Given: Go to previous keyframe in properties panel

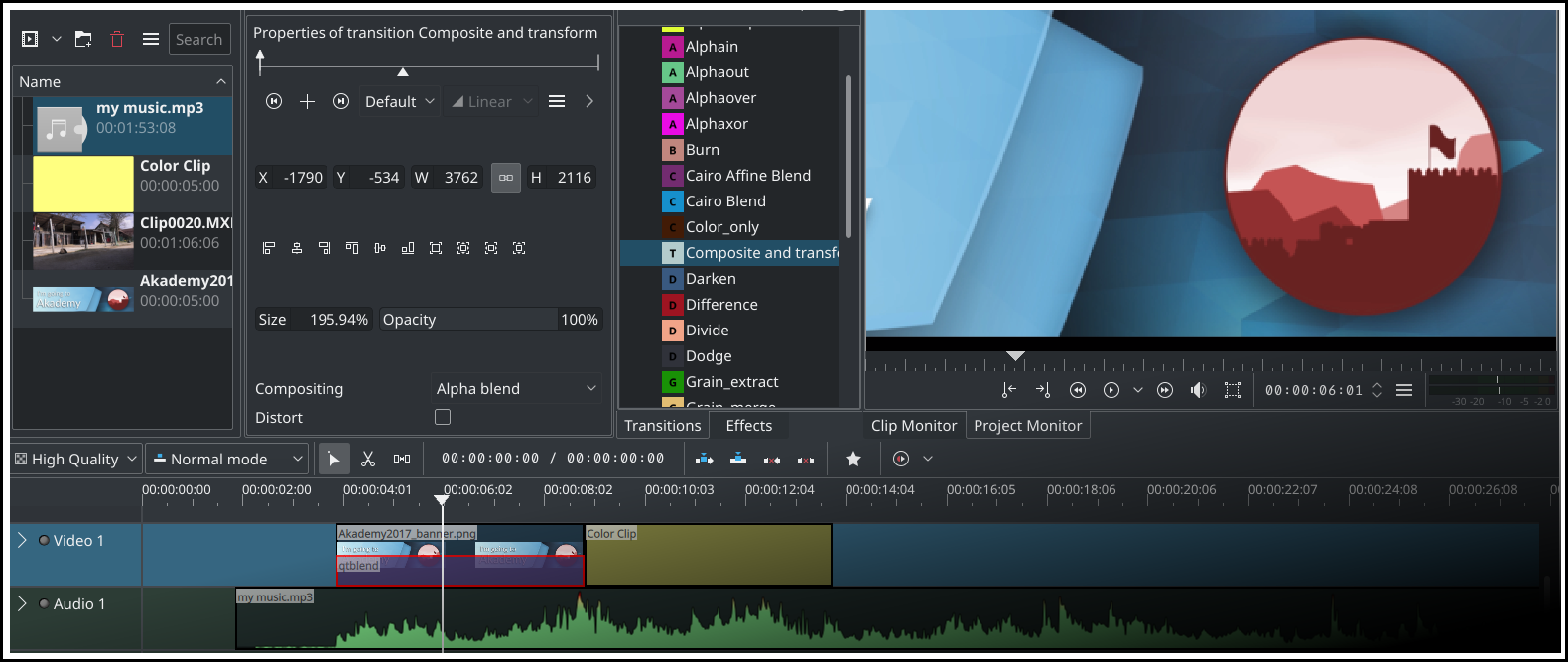Looking at the screenshot, I should pos(275,101).
